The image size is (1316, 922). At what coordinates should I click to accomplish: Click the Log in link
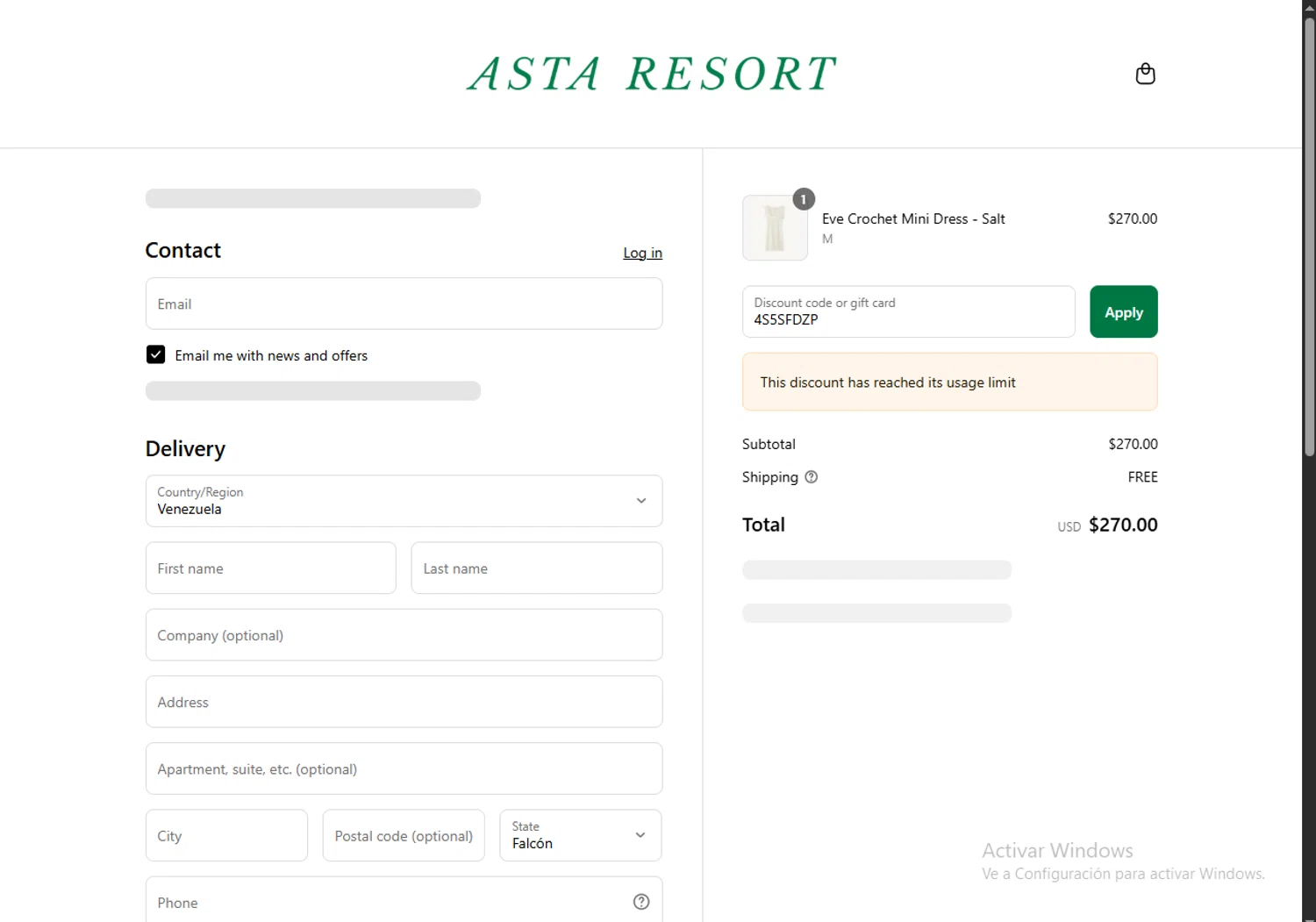642,253
